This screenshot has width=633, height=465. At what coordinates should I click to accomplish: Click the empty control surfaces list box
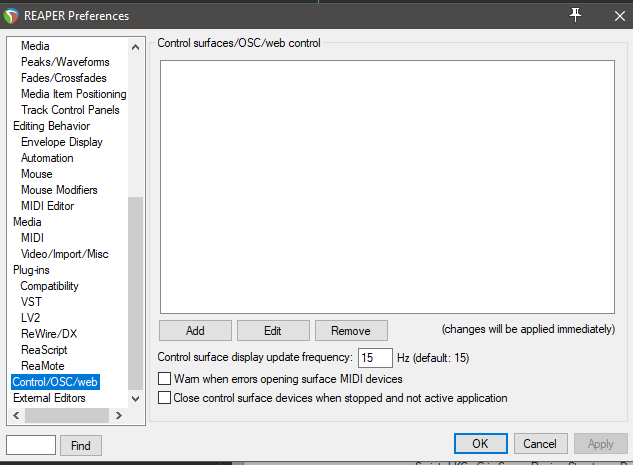tap(387, 187)
